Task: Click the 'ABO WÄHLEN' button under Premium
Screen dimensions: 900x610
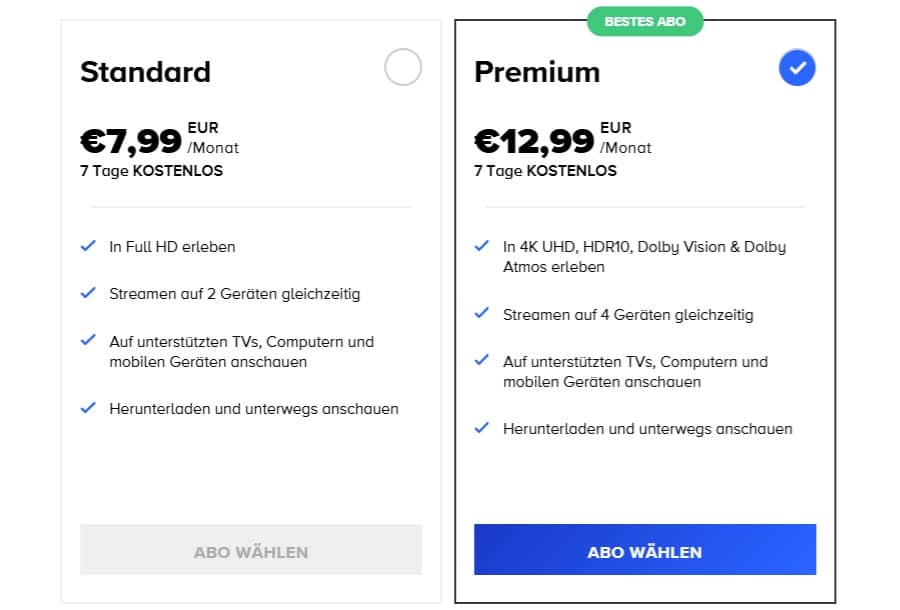Action: [x=643, y=551]
